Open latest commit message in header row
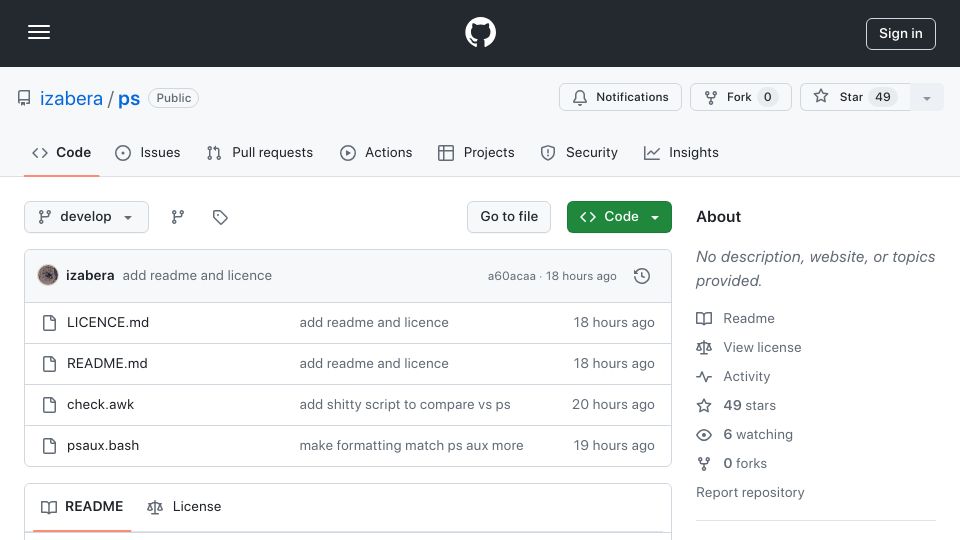Screen dimensions: 960x540 (x=197, y=276)
